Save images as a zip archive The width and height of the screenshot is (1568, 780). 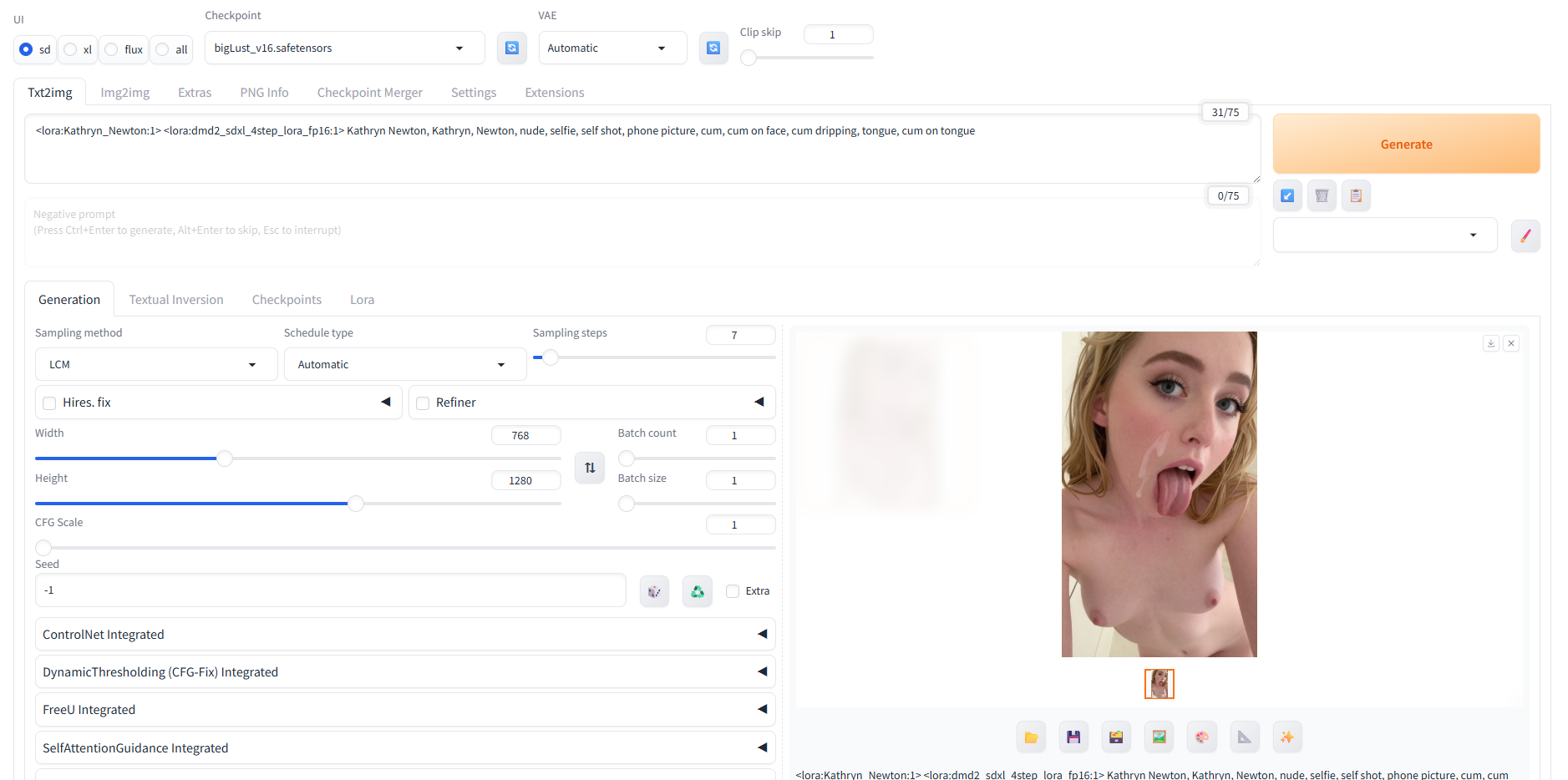pyautogui.click(x=1116, y=737)
